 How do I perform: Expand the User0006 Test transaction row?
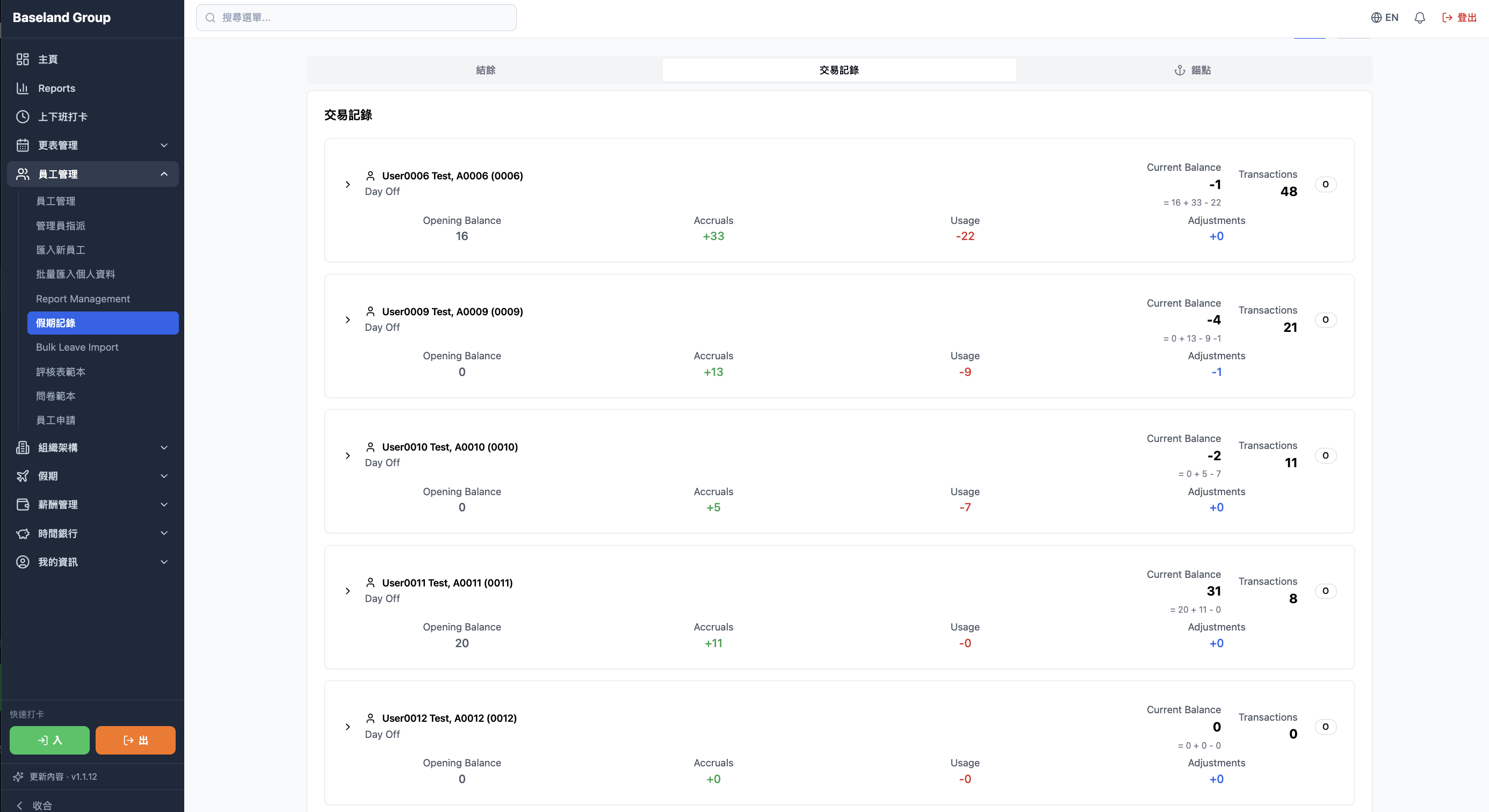click(348, 184)
